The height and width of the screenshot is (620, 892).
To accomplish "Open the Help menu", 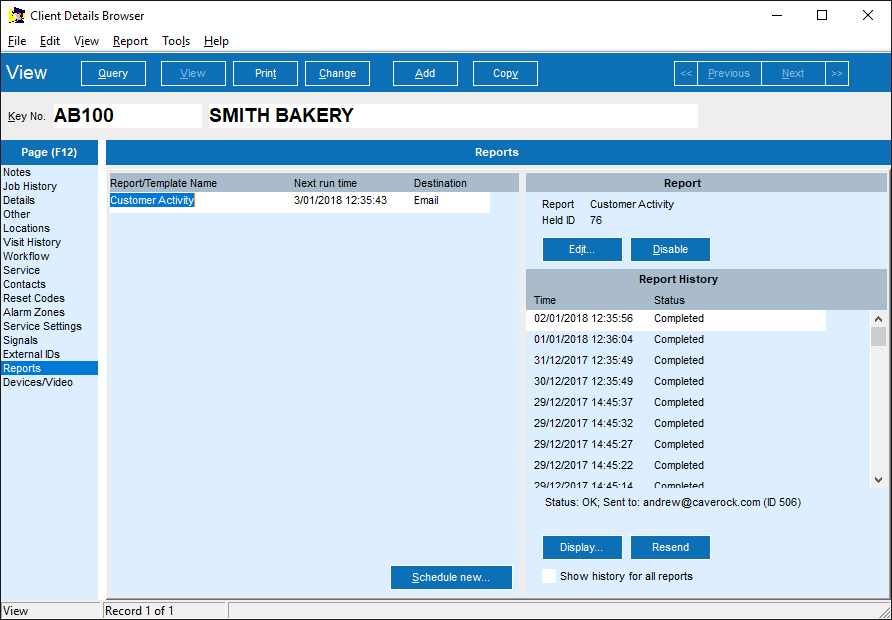I will [x=216, y=41].
